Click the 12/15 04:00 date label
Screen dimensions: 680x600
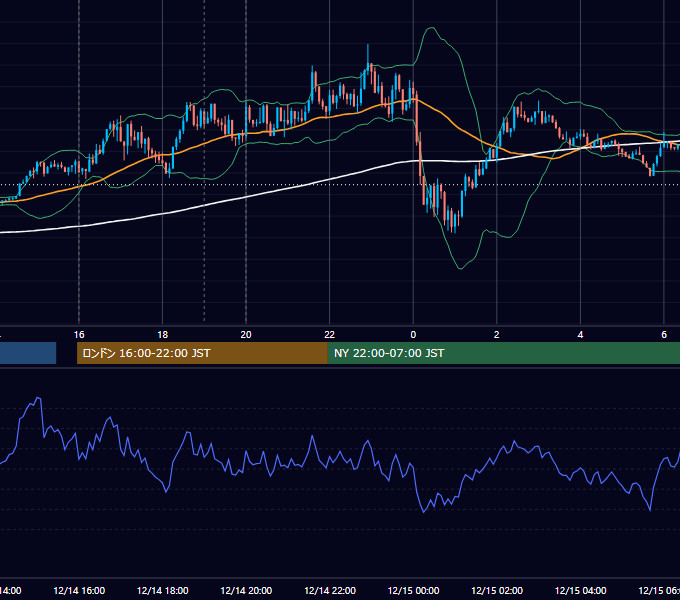[x=580, y=590]
